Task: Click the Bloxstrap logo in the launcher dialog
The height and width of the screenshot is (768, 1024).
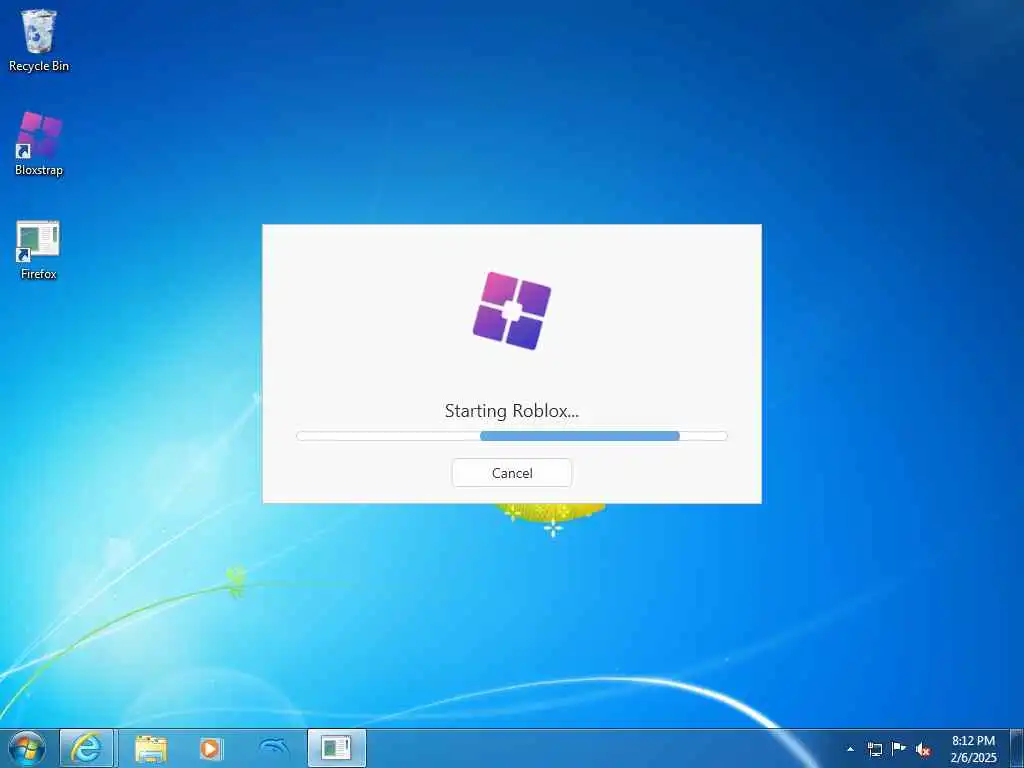Action: pos(512,311)
